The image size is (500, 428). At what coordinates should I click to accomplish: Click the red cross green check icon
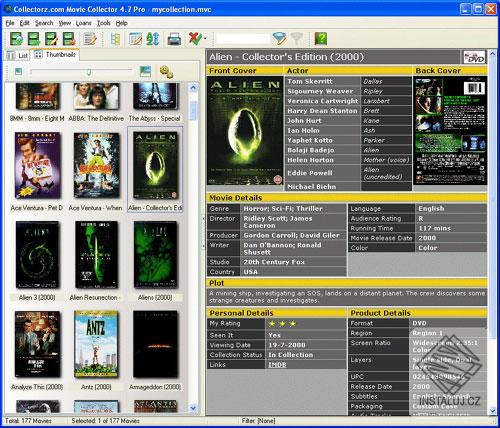195,39
